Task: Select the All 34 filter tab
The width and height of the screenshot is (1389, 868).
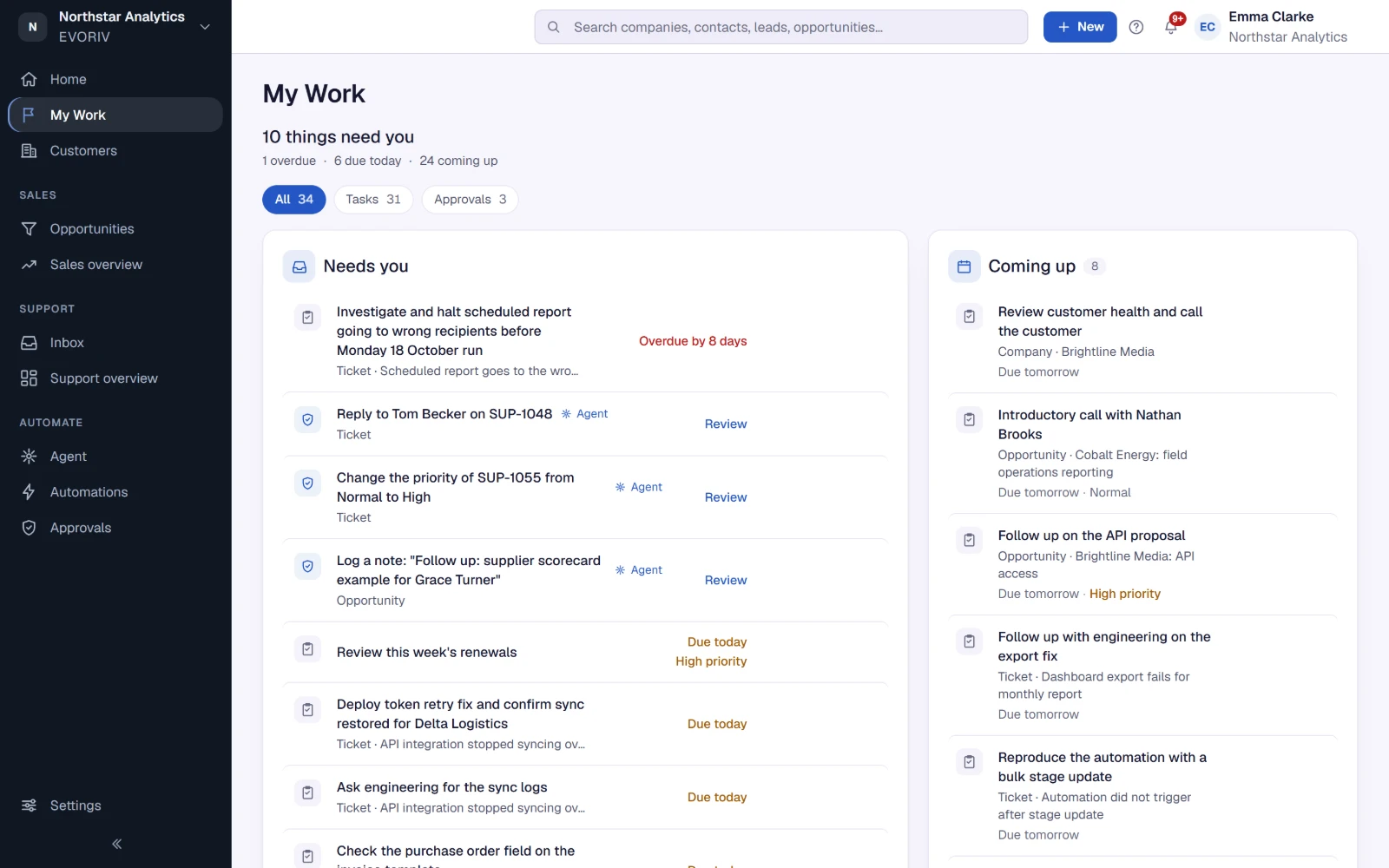Action: click(x=294, y=199)
